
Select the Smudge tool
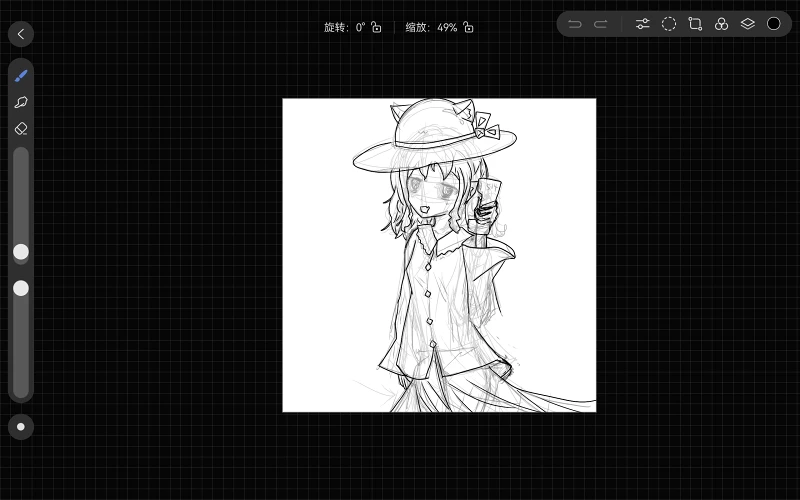pos(21,102)
